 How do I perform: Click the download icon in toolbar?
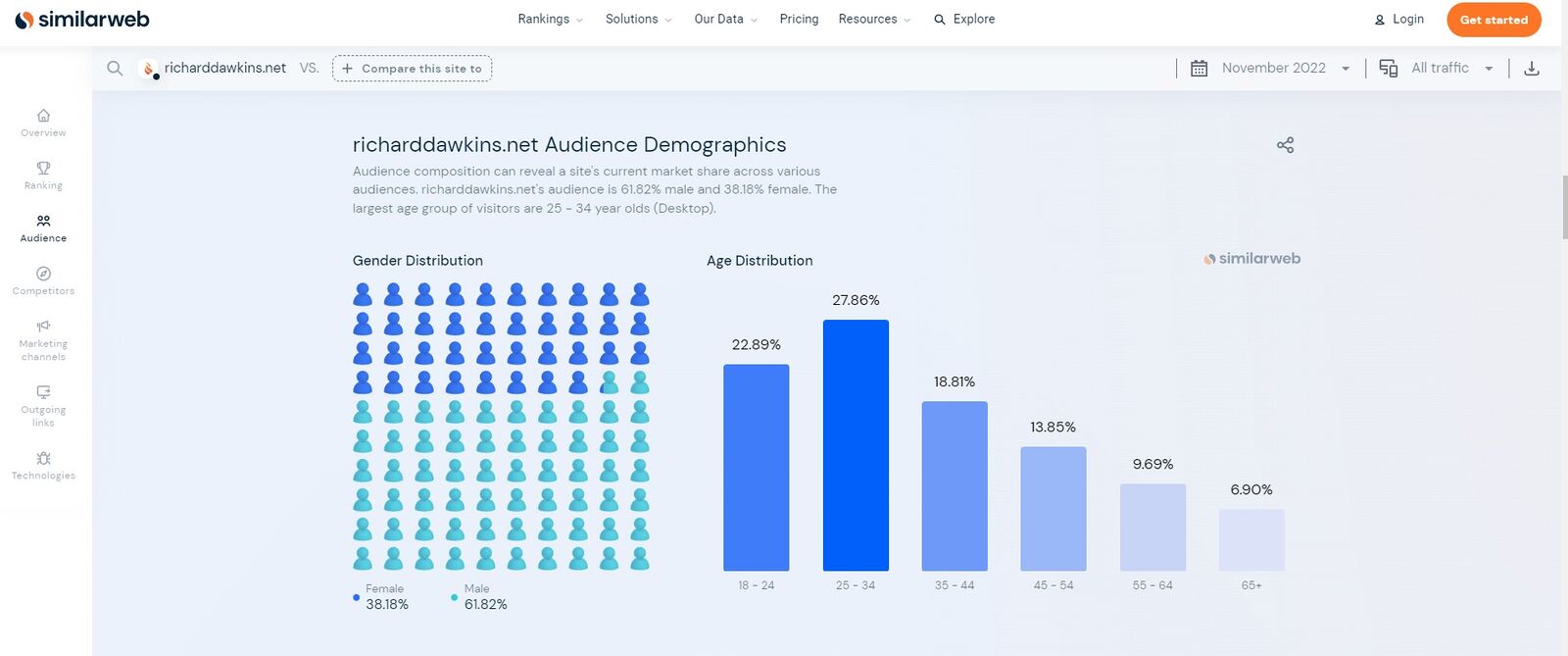coord(1532,69)
